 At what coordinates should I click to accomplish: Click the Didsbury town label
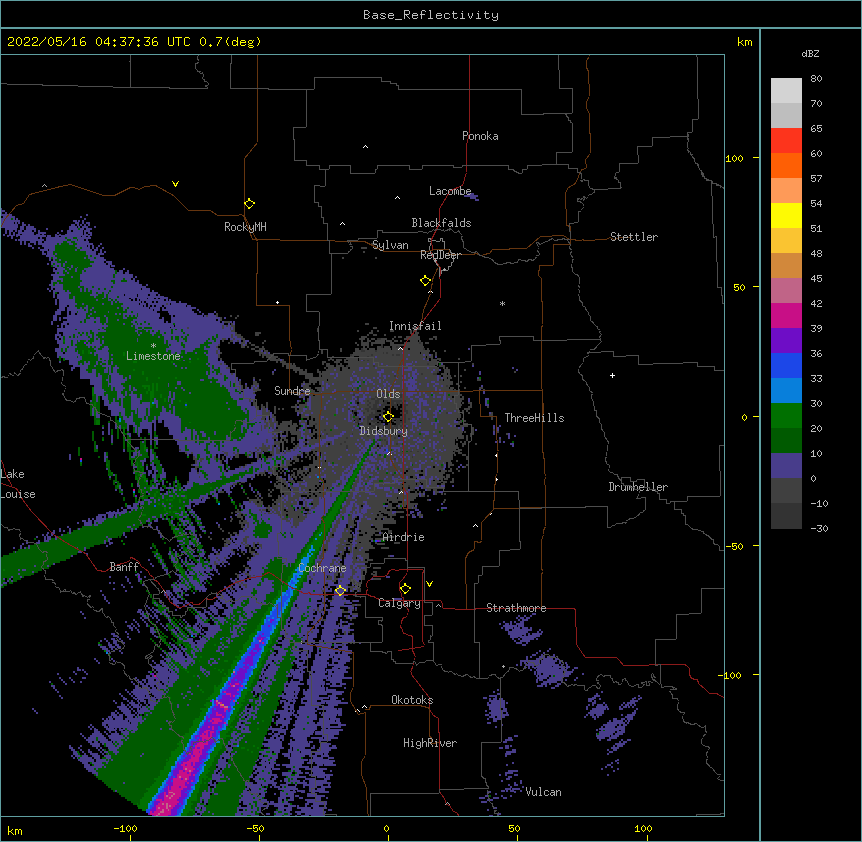[x=383, y=431]
